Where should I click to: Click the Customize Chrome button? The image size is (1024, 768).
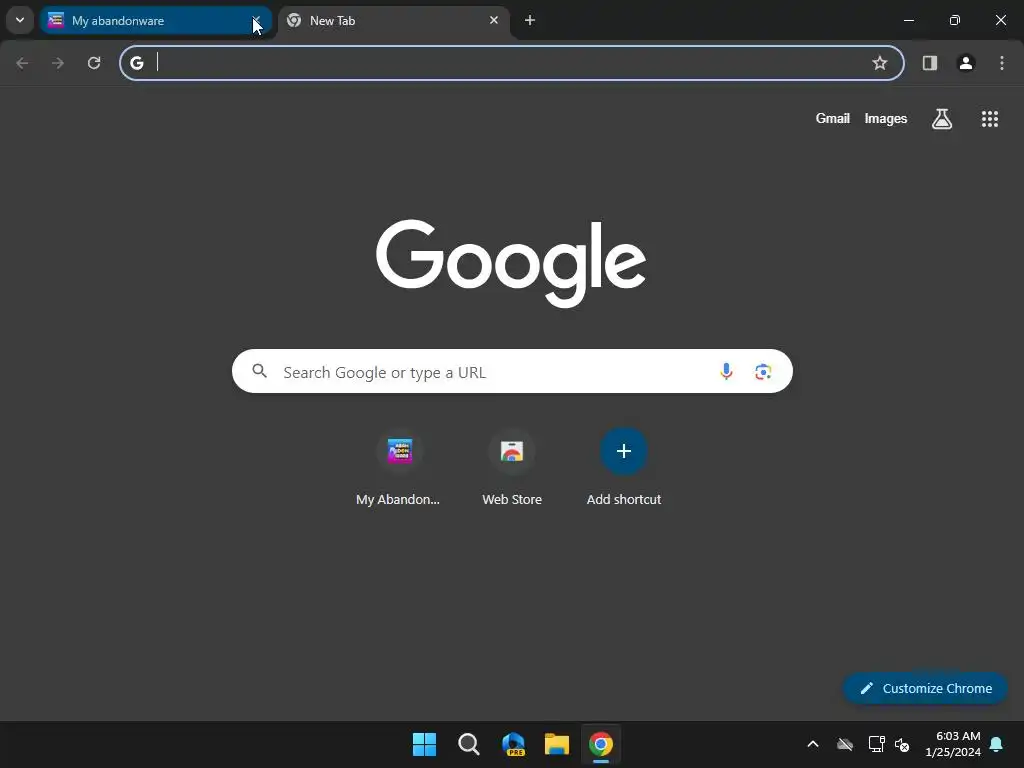pyautogui.click(x=925, y=688)
